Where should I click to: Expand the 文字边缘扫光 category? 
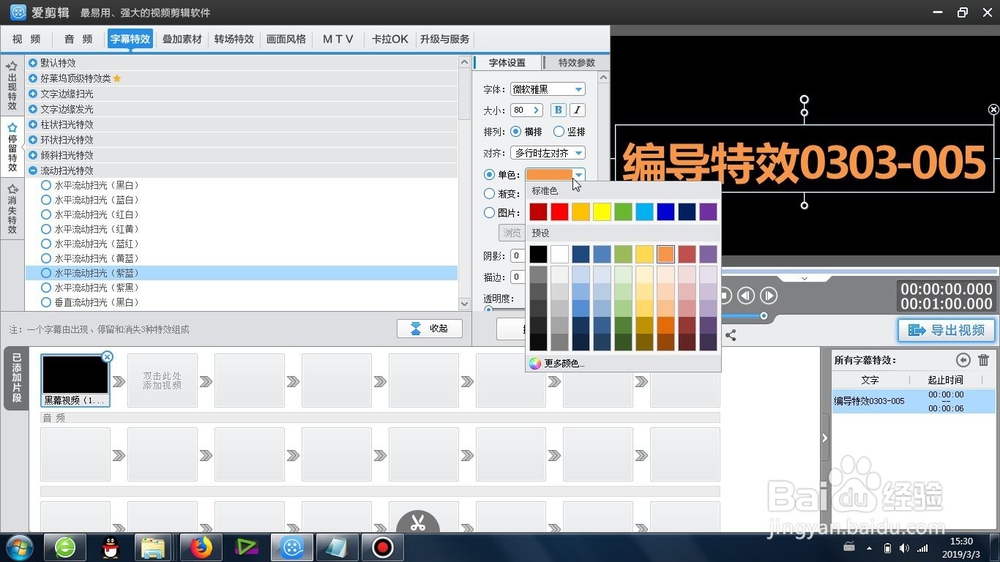[33, 93]
